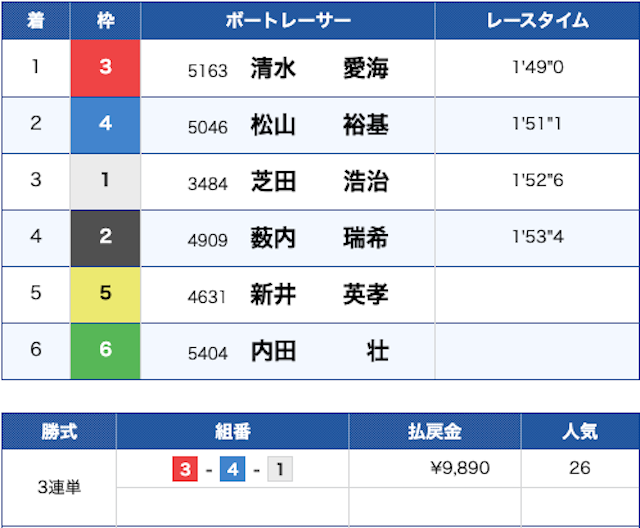640x528 pixels.
Task: Click racer name 新井 英孝
Action: pos(319,295)
